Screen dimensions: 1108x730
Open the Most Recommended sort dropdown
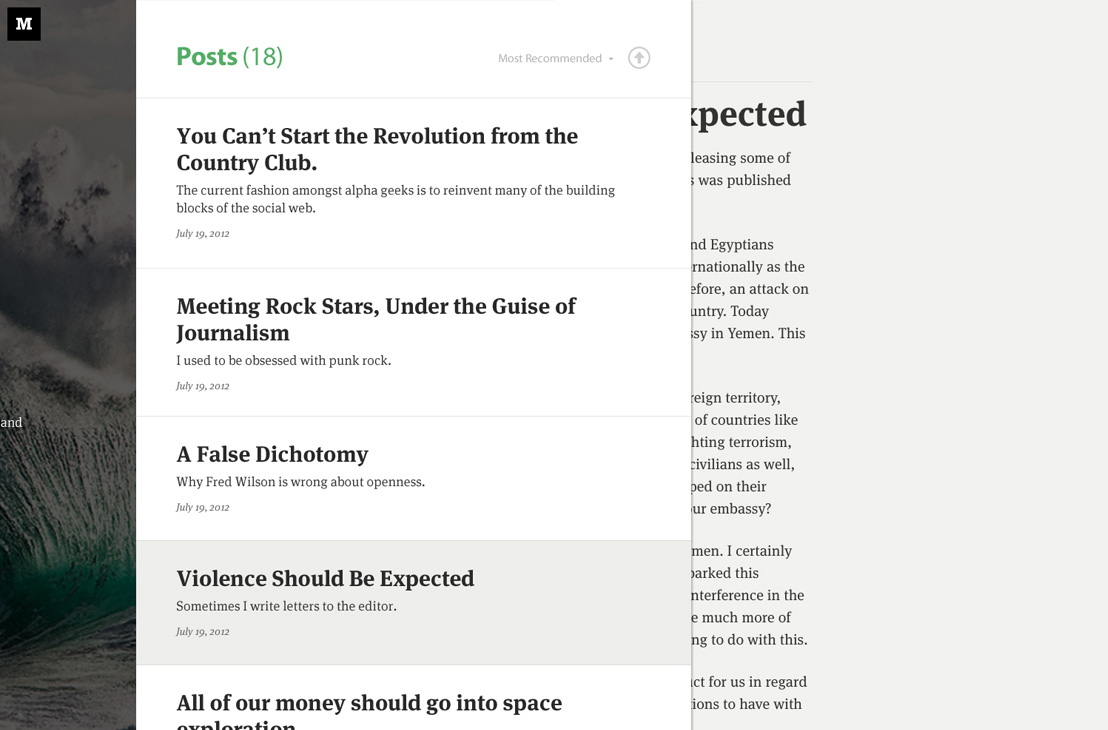[x=555, y=59]
